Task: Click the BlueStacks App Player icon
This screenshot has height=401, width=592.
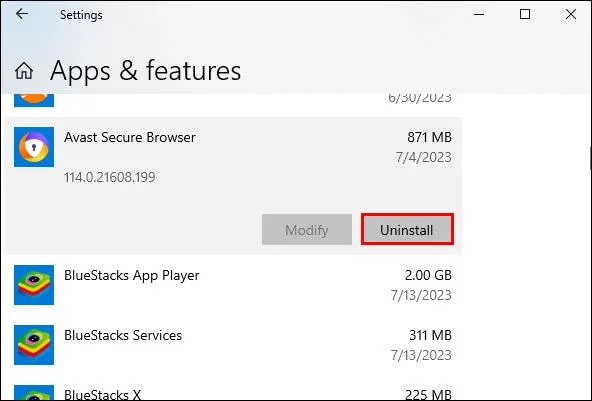Action: pos(34,285)
